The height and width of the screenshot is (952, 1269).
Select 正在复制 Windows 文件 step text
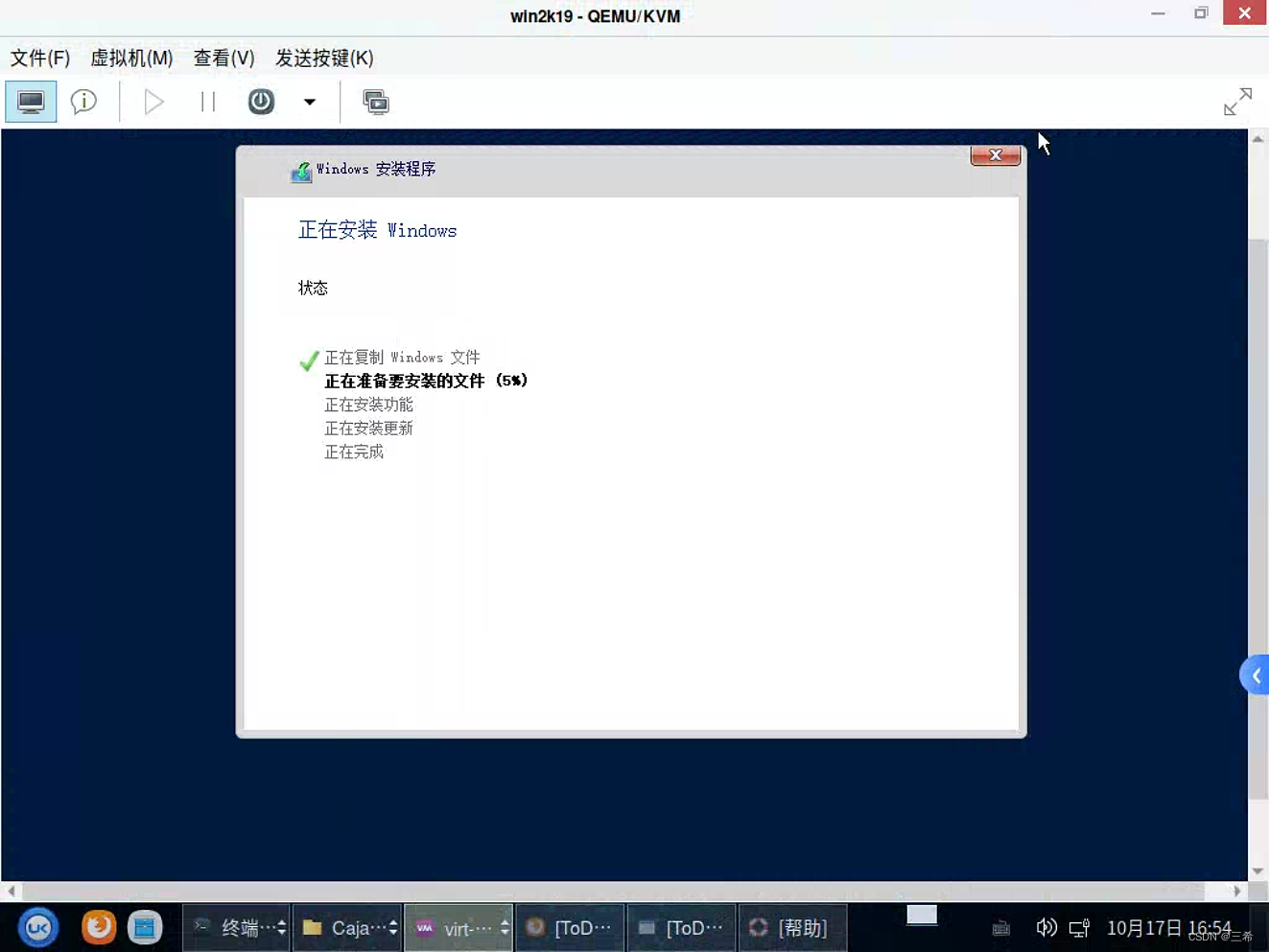pos(402,358)
